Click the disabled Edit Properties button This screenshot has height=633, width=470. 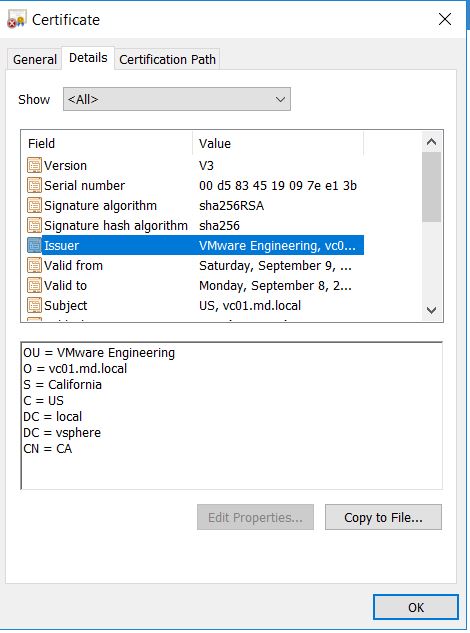click(255, 517)
